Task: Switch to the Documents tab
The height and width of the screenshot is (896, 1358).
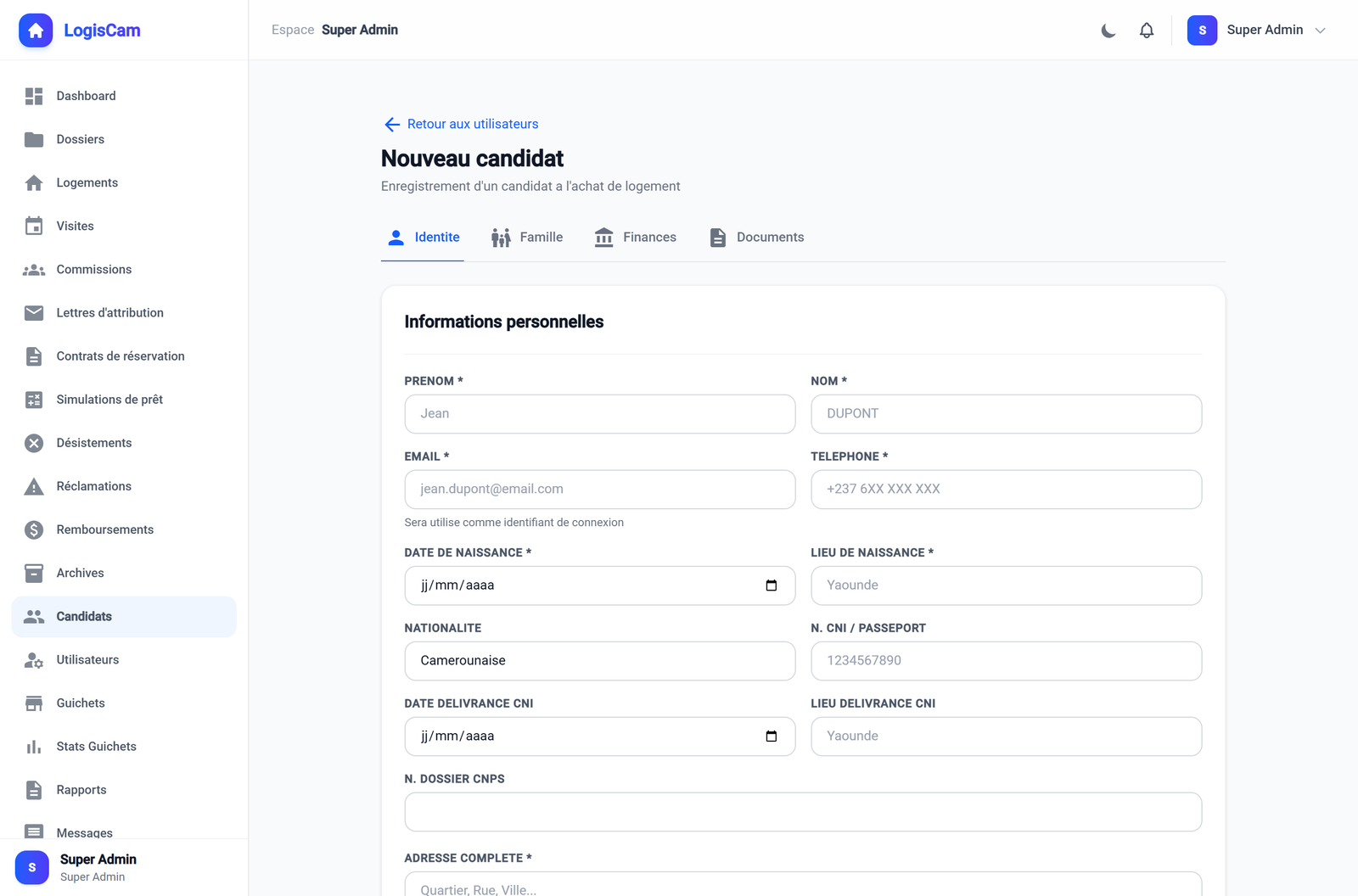Action: coord(756,238)
